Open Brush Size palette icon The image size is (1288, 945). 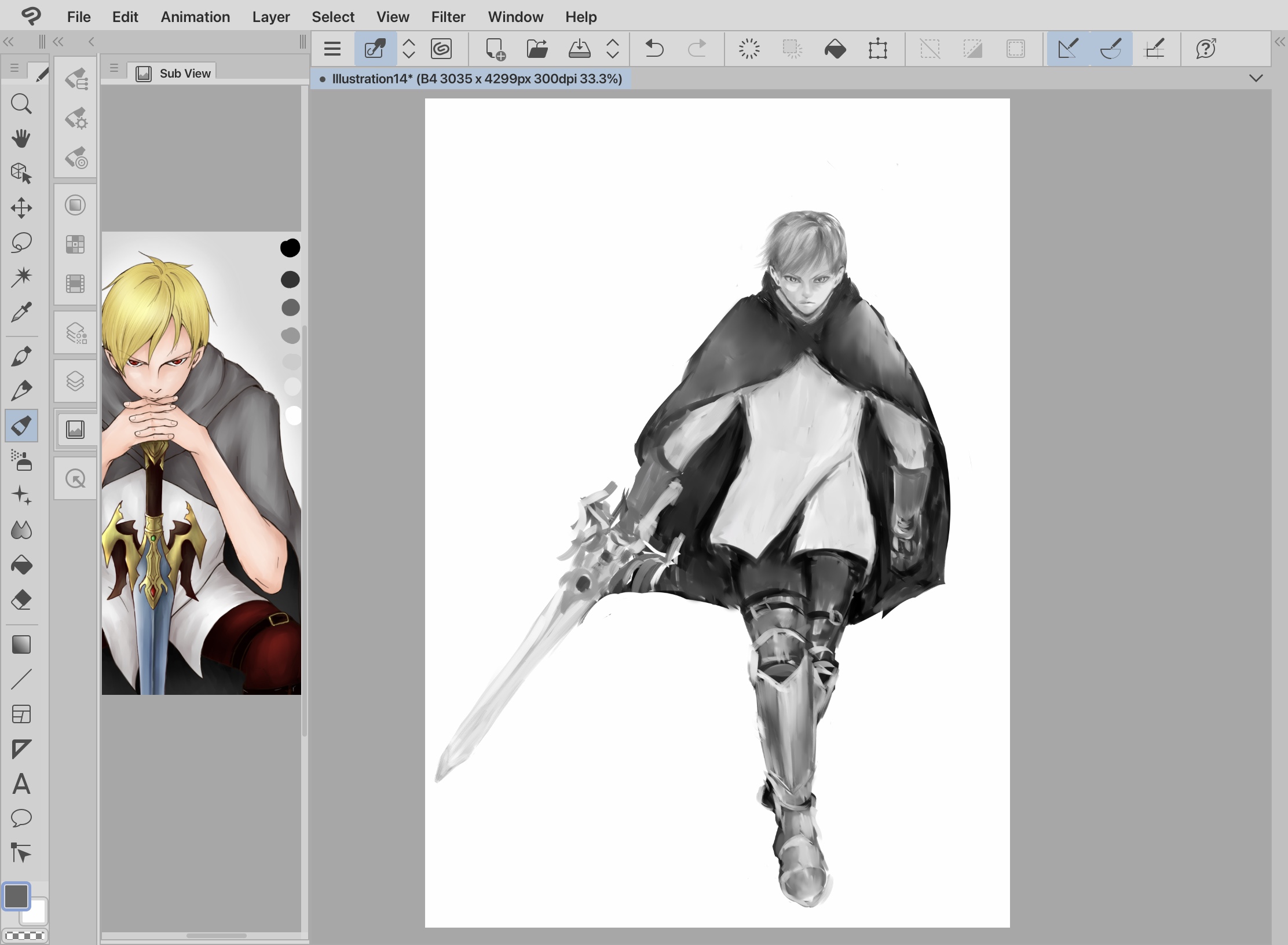click(76, 158)
